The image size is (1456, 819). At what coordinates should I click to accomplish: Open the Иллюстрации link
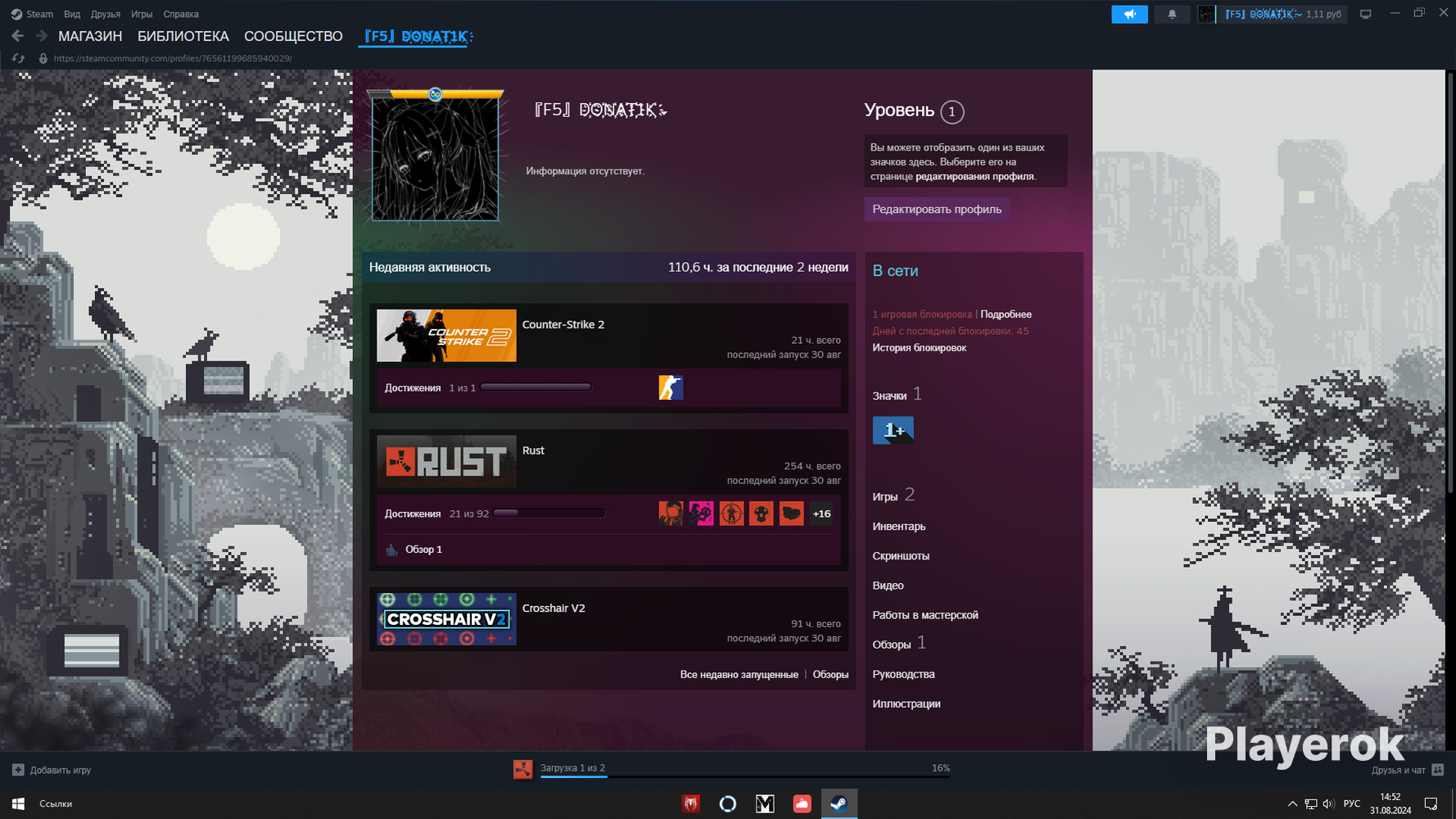907,704
